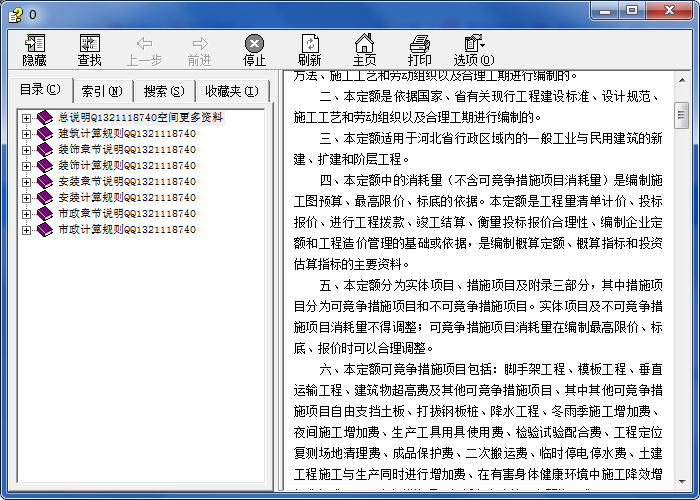Click the book icon beside 装饰计算规则

[x=45, y=166]
